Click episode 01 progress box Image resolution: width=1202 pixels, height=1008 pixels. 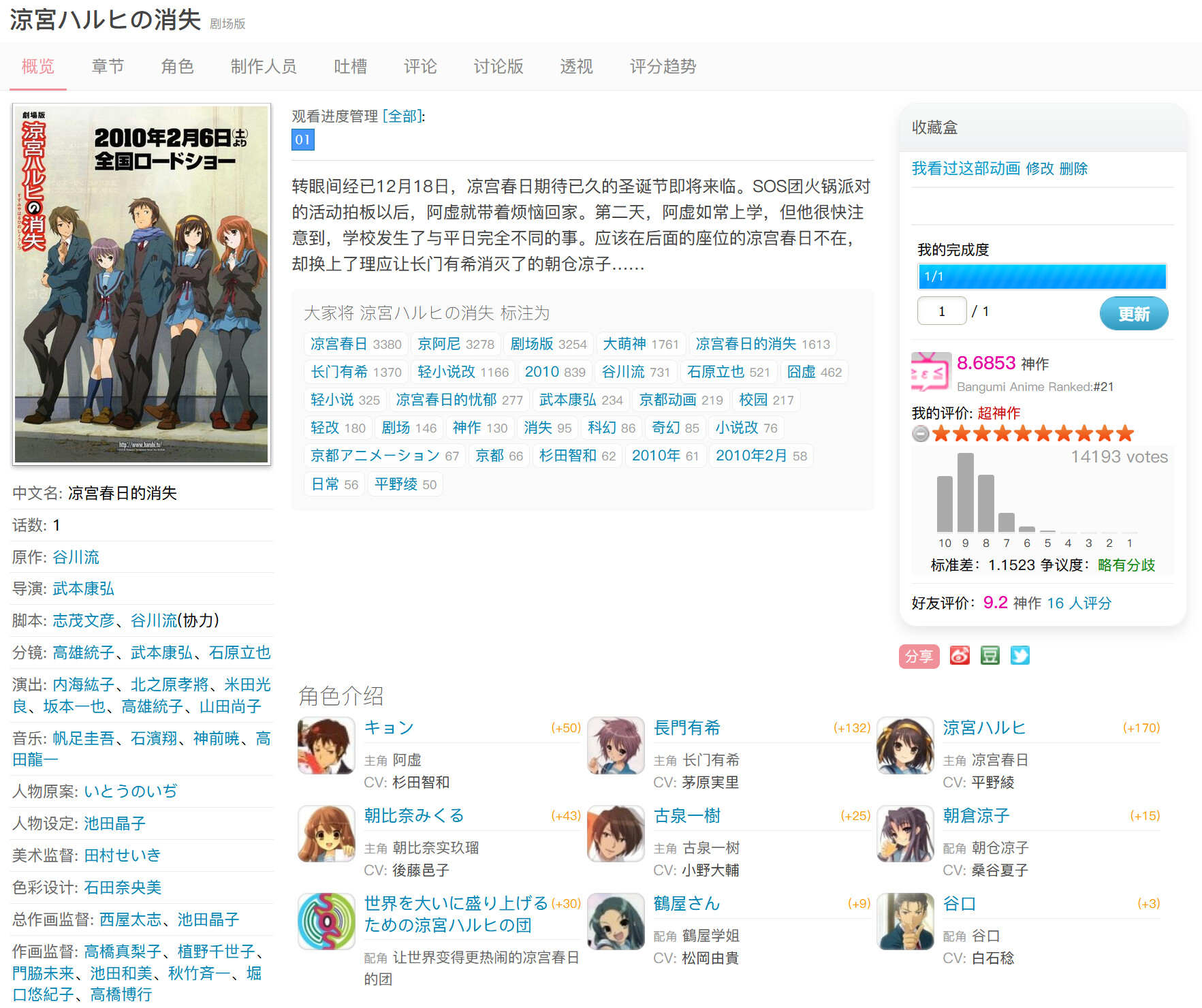(x=302, y=140)
